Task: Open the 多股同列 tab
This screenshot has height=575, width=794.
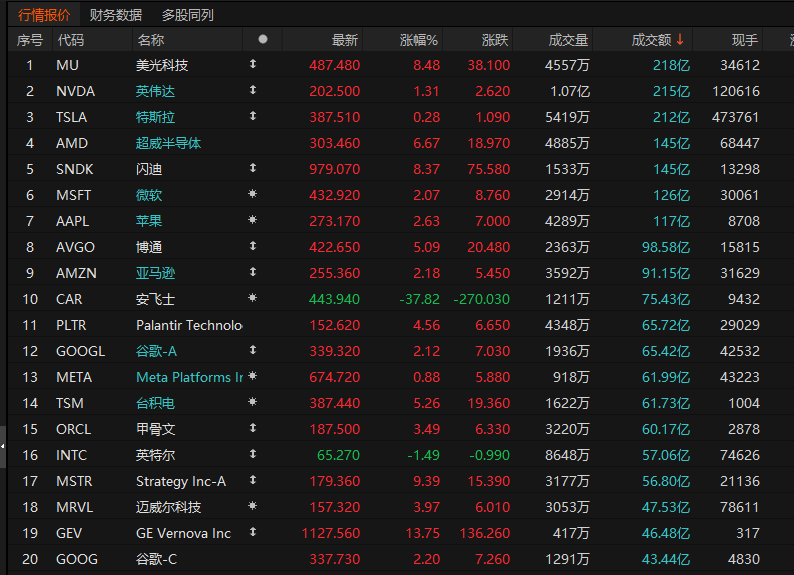Action: [x=187, y=15]
